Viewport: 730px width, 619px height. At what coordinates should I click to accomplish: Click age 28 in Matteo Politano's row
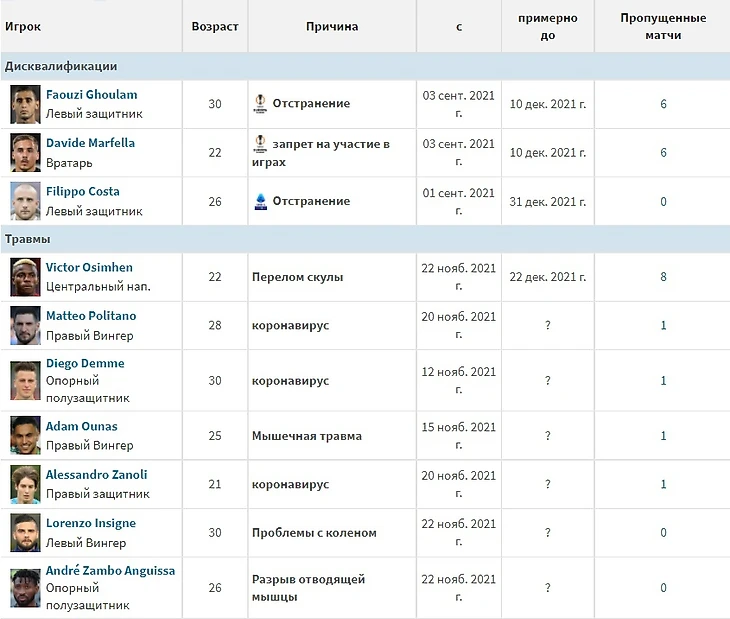[x=215, y=325]
